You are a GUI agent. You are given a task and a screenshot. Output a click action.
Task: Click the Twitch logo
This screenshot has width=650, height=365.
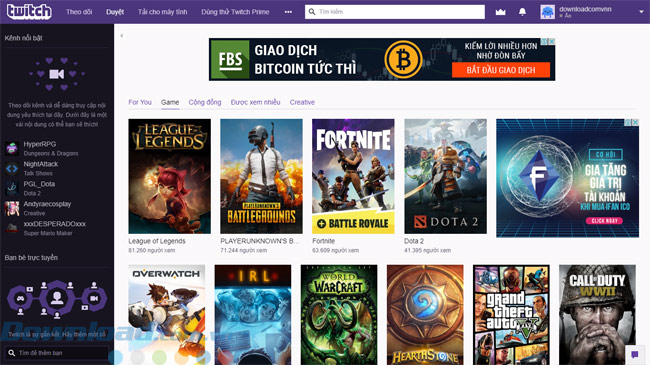click(29, 11)
